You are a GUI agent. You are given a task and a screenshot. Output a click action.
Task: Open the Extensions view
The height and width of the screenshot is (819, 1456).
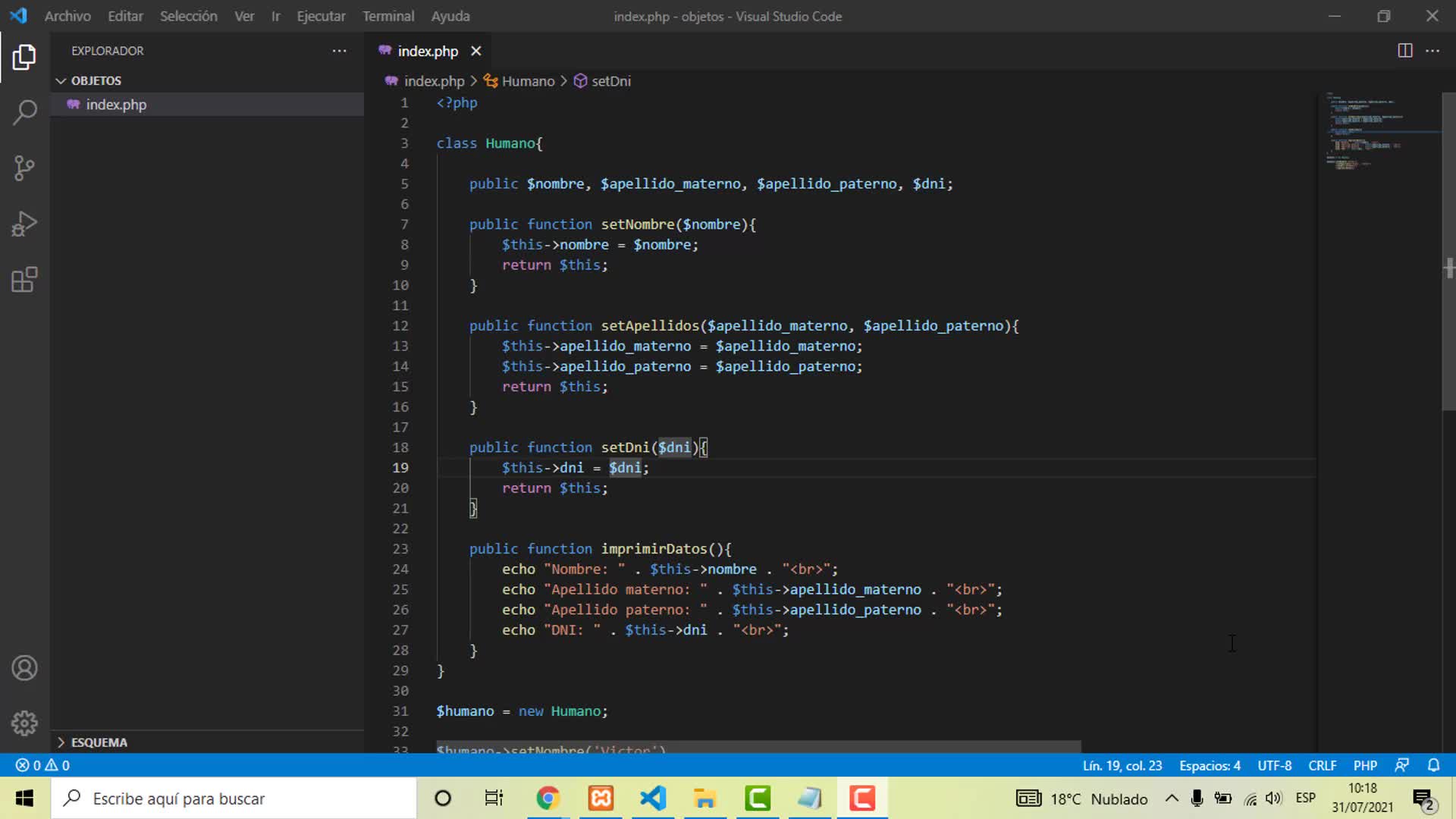click(x=24, y=280)
